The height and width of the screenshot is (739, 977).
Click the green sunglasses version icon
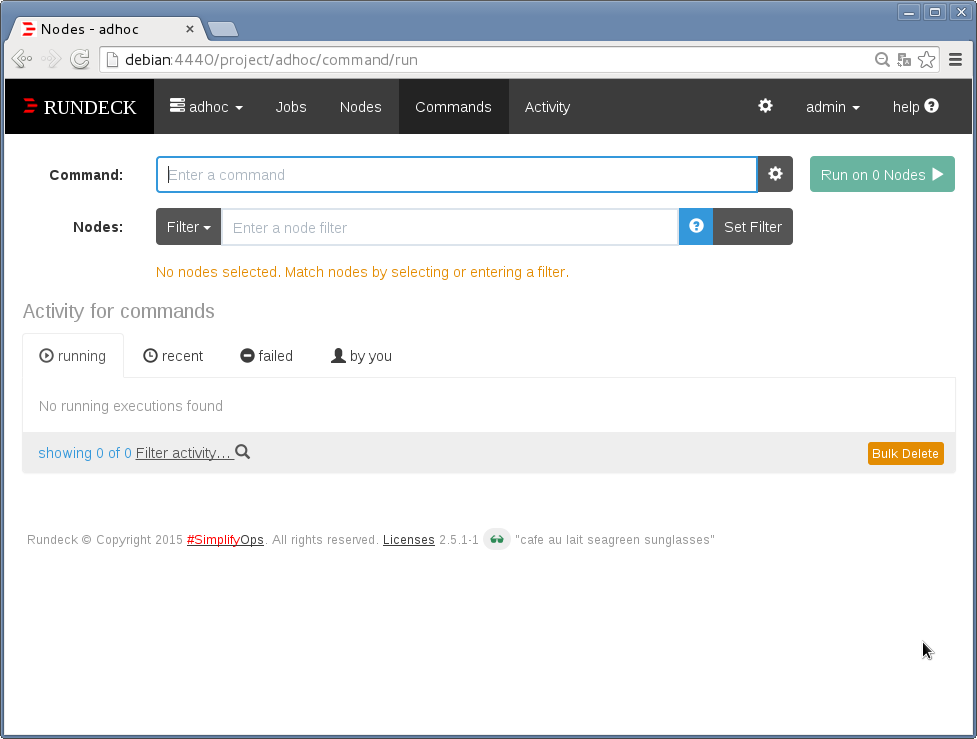(497, 539)
